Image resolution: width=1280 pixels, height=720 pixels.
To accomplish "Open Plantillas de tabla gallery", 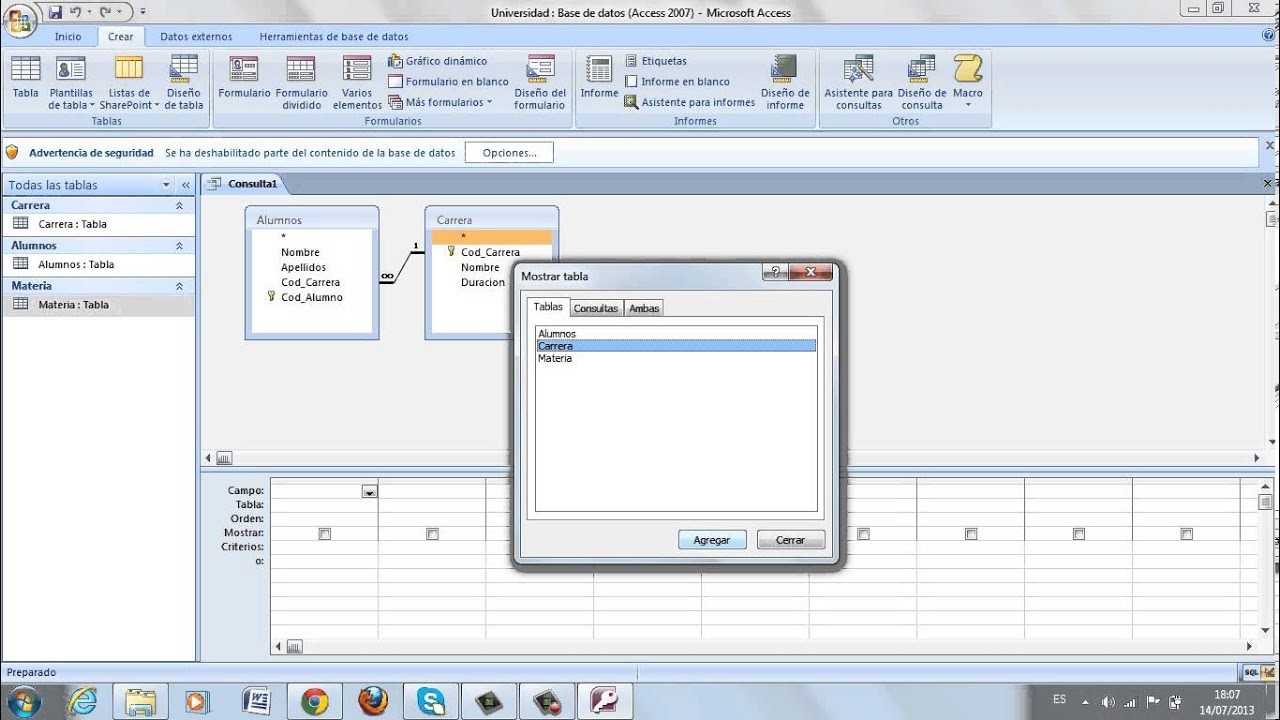I will click(71, 82).
